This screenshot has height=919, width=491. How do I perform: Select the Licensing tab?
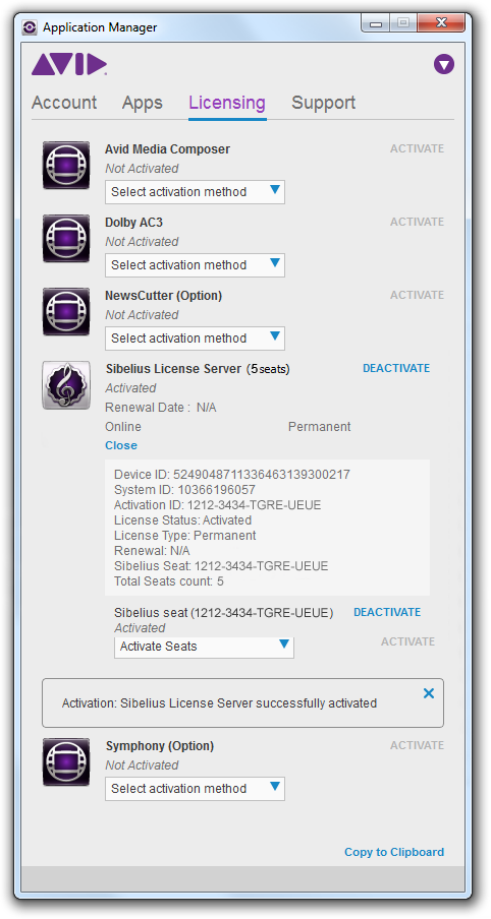tap(227, 104)
